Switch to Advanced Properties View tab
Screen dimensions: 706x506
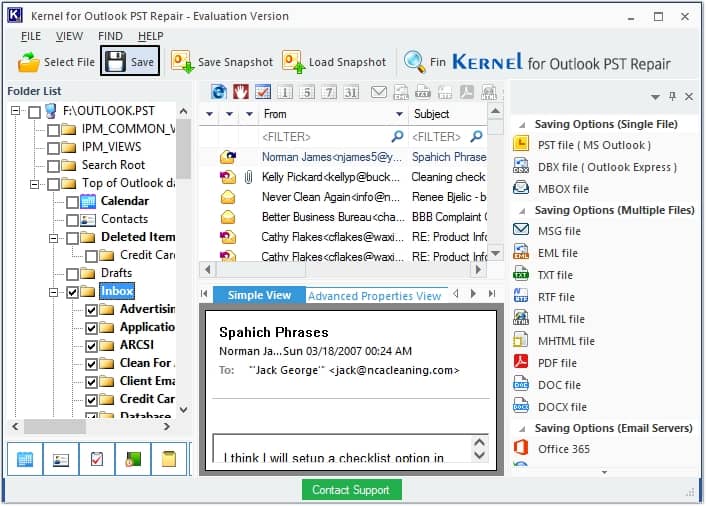[374, 296]
